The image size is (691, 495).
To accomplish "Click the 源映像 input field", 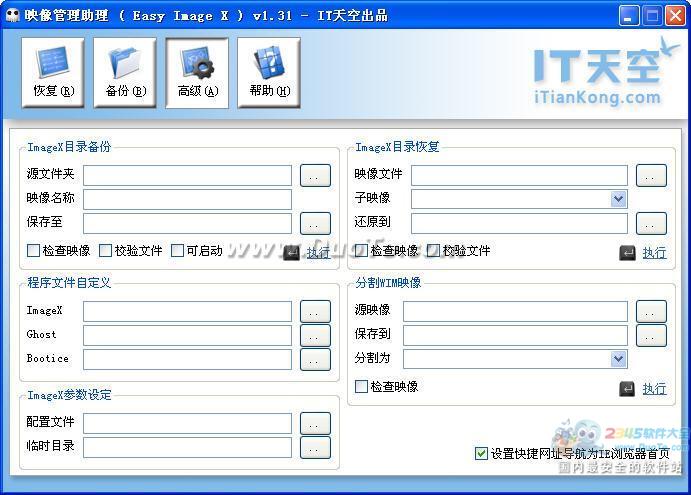I will pos(515,311).
